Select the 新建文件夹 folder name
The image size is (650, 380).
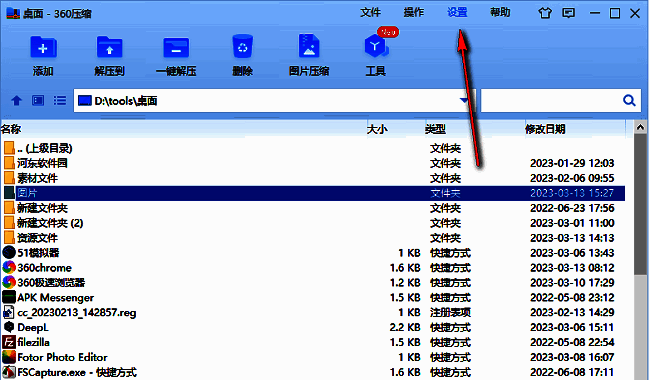tap(42, 208)
